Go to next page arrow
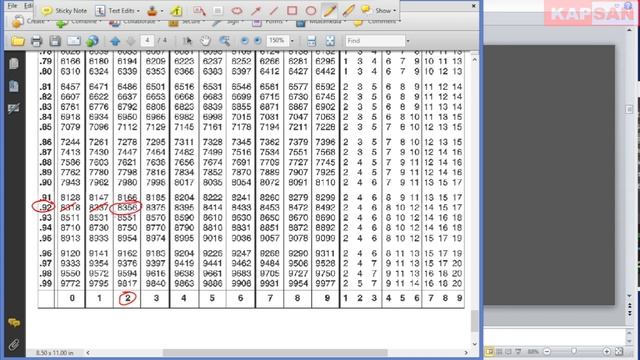The image size is (640, 360). pos(131,41)
